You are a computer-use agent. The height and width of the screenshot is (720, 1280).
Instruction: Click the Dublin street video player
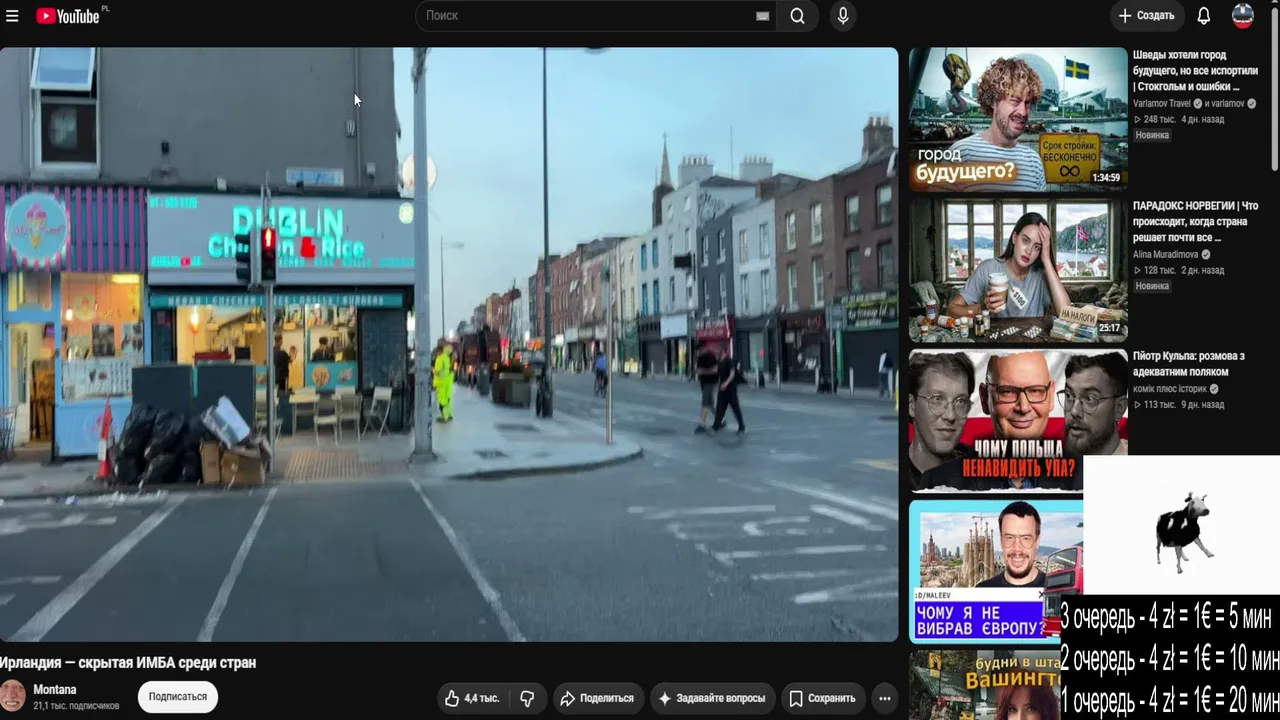pyautogui.click(x=449, y=344)
